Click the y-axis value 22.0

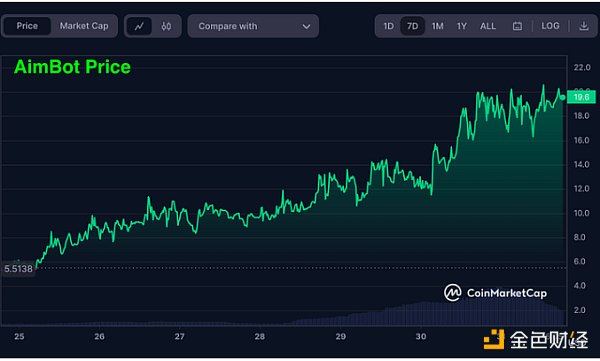click(x=582, y=67)
